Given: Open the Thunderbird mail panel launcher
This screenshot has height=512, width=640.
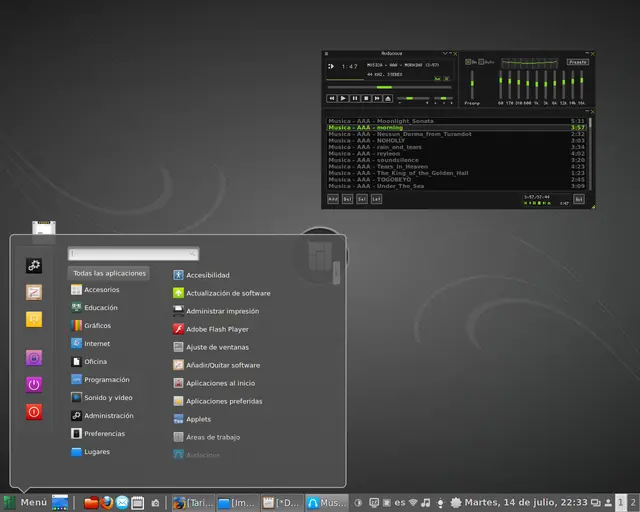Looking at the screenshot, I should [x=122, y=503].
